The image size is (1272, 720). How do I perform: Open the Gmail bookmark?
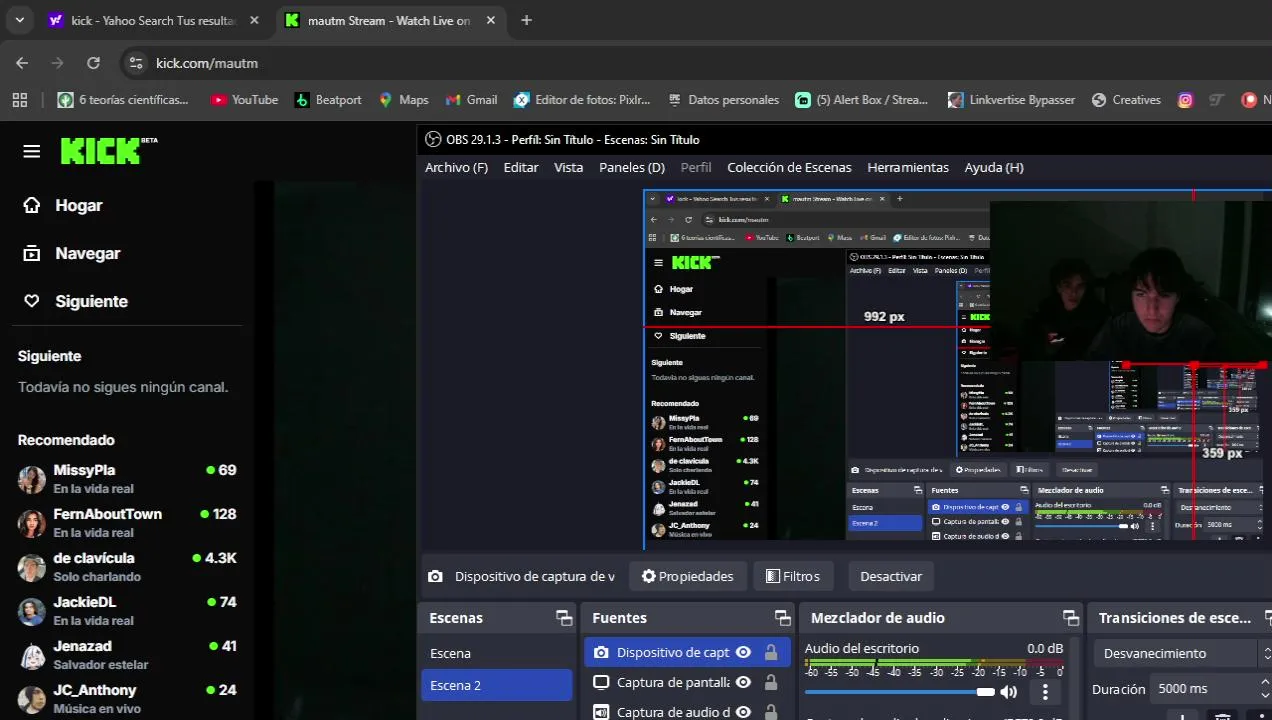click(x=471, y=100)
